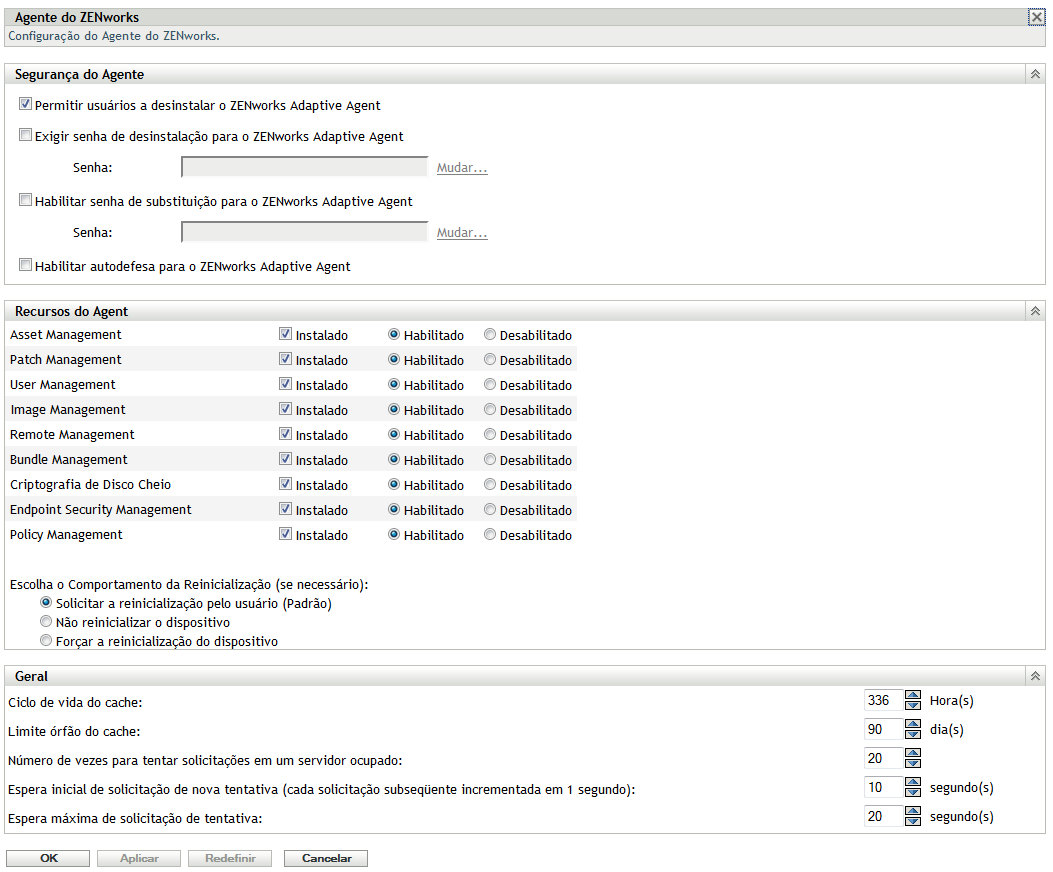This screenshot has height=872, width=1053.
Task: Increase Ciclo de vida do cache value
Action: coord(913,695)
